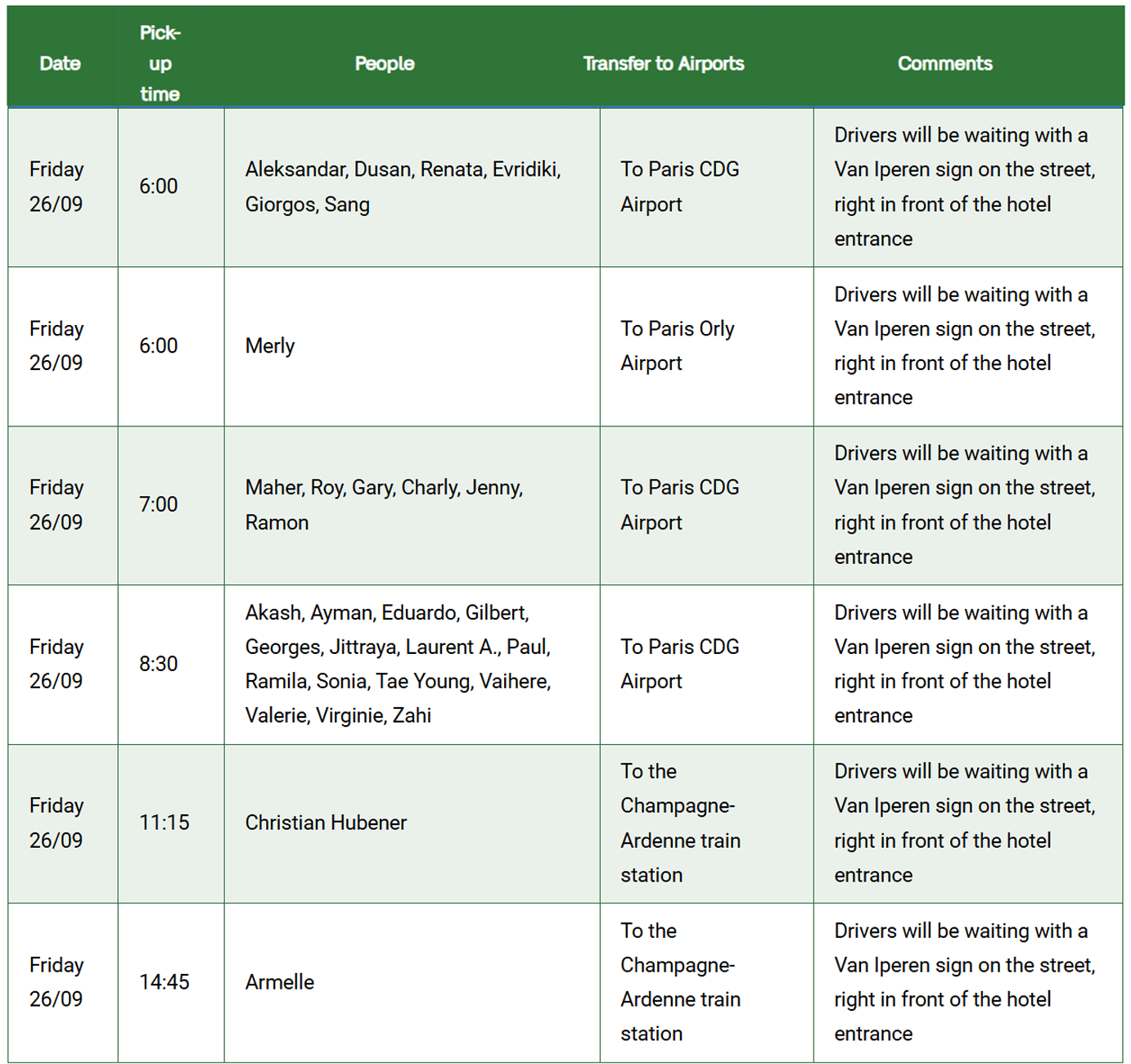
Task: Select the Comments column header
Action: pos(944,64)
